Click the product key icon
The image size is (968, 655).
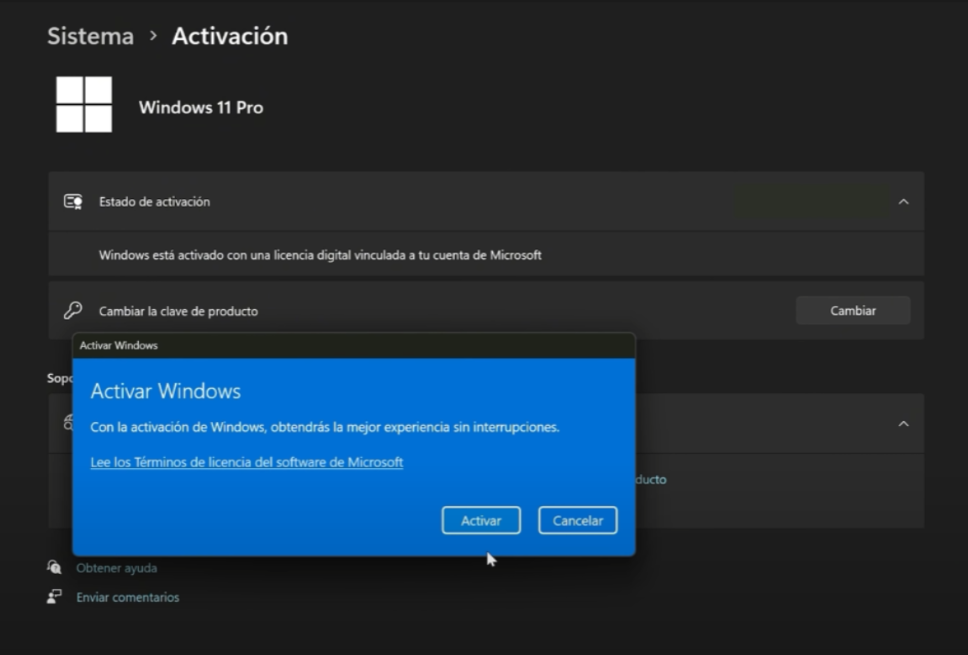point(73,311)
